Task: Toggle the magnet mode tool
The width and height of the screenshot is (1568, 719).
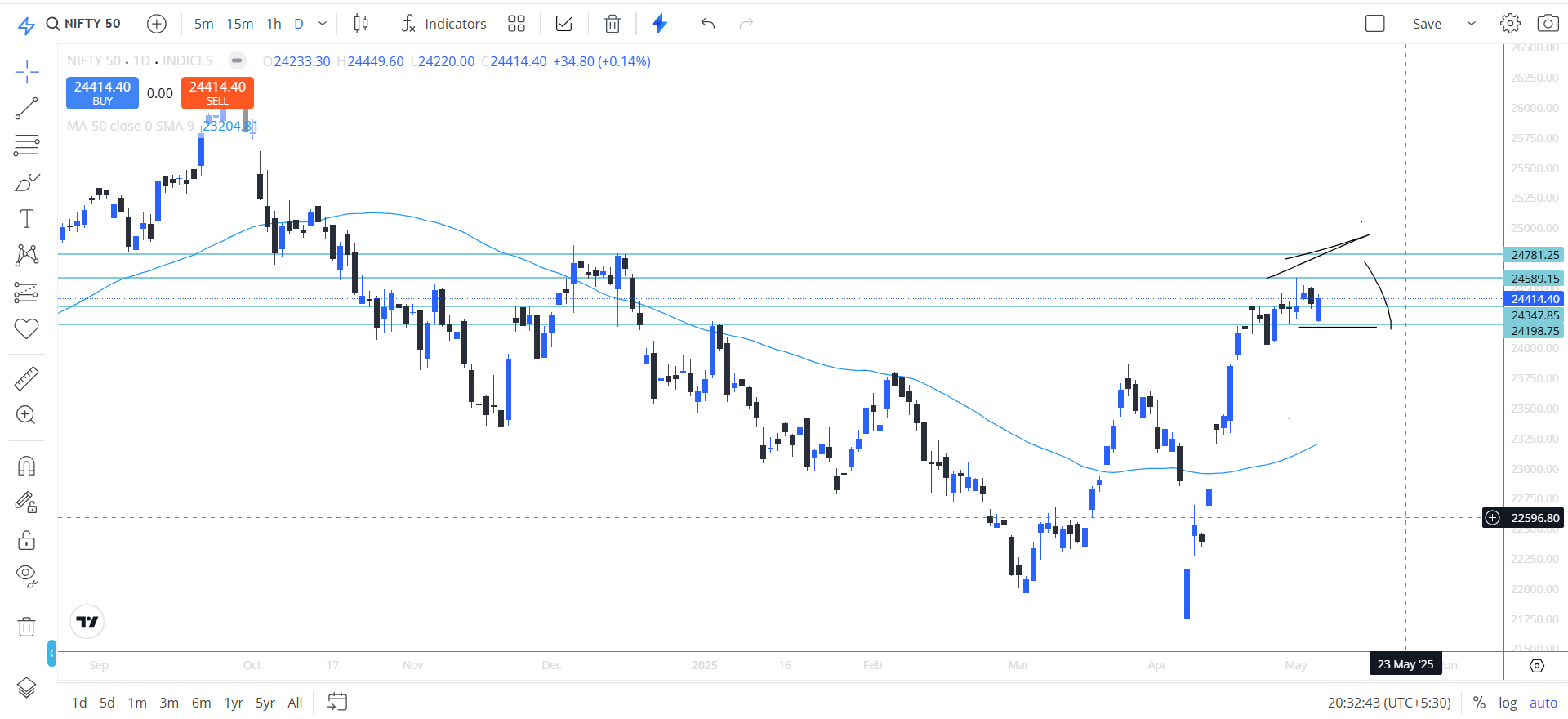Action: coord(27,466)
